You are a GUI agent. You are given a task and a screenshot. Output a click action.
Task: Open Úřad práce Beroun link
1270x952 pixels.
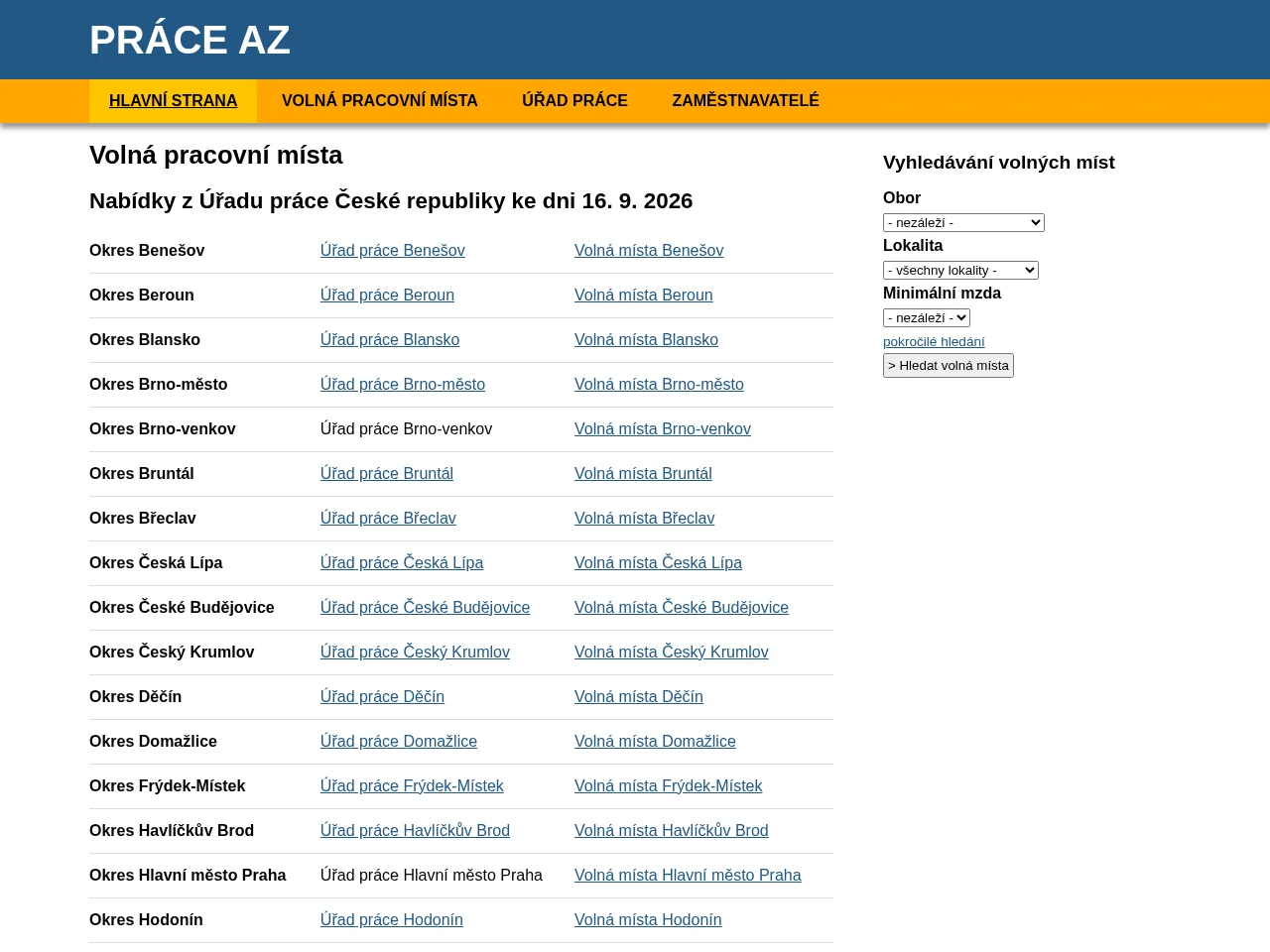pyautogui.click(x=387, y=296)
